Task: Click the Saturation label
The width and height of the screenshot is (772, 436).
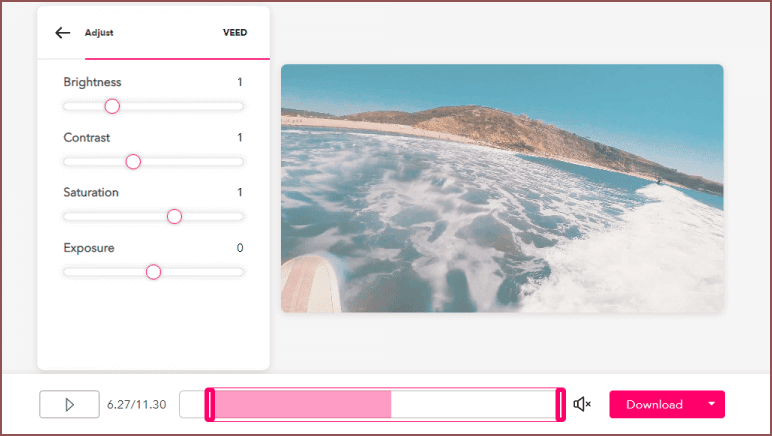Action: 91,192
